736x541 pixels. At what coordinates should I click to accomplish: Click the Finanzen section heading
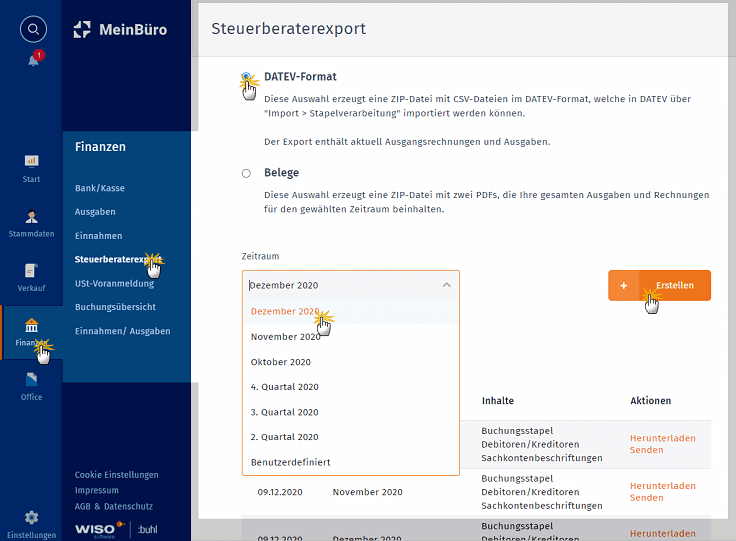[100, 147]
